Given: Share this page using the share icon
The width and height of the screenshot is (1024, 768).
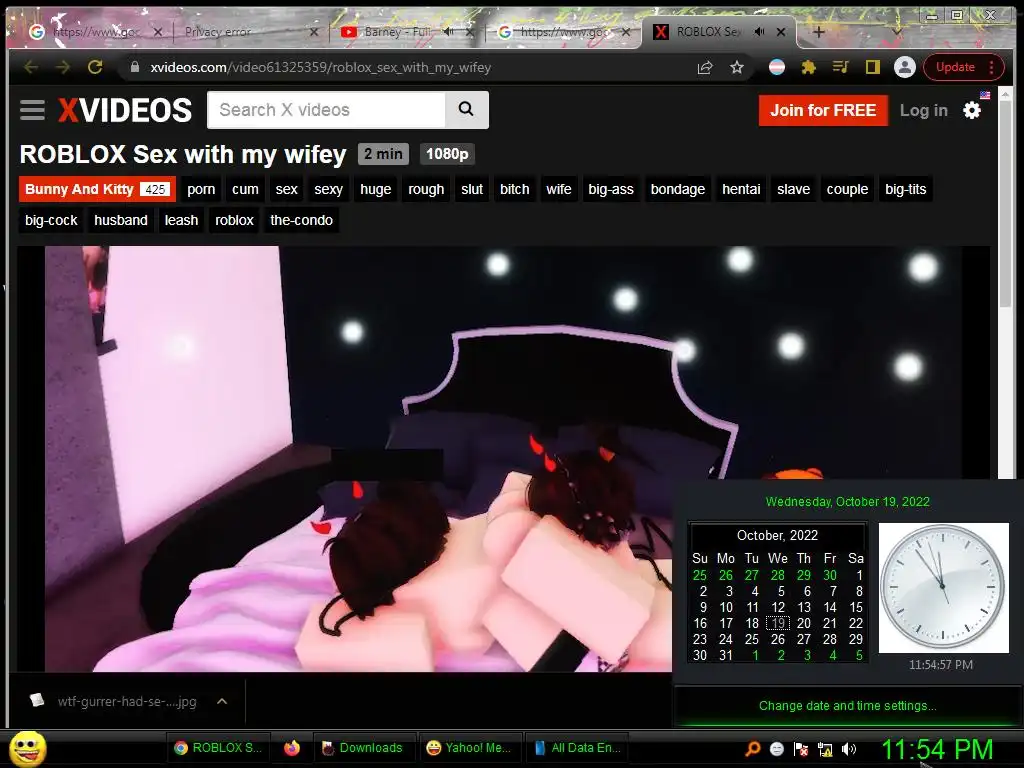Looking at the screenshot, I should pos(705,67).
